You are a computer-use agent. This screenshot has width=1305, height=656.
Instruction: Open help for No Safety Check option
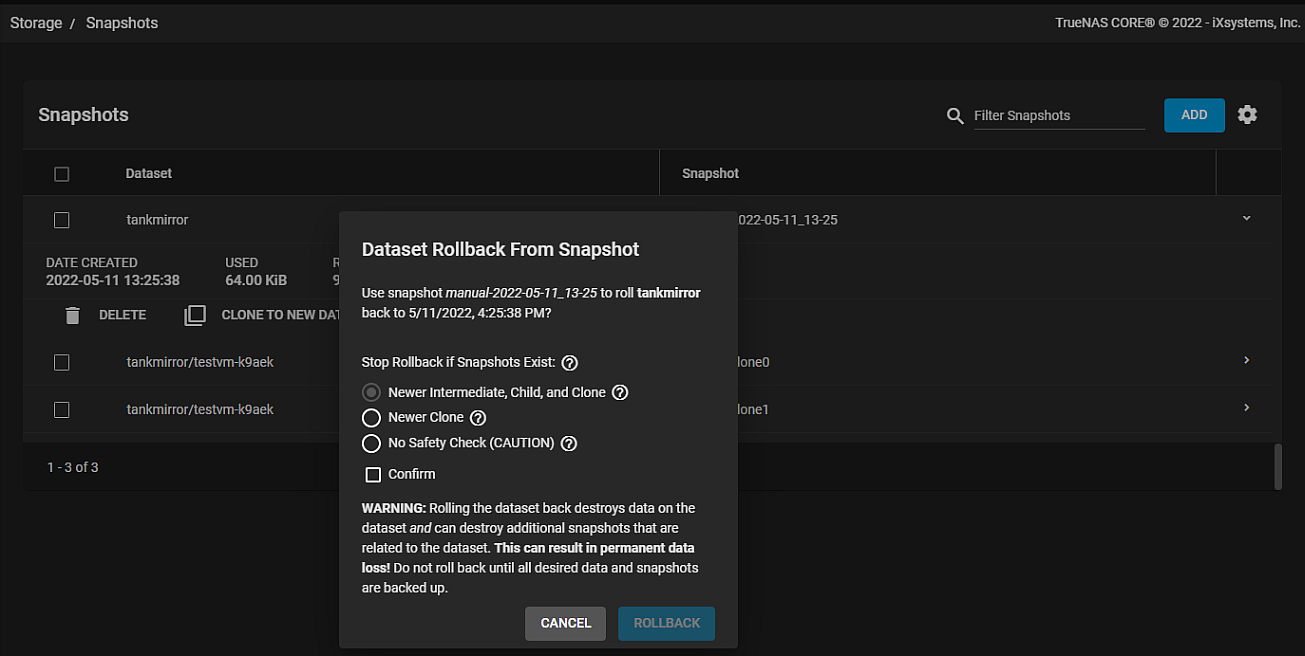pyautogui.click(x=568, y=443)
